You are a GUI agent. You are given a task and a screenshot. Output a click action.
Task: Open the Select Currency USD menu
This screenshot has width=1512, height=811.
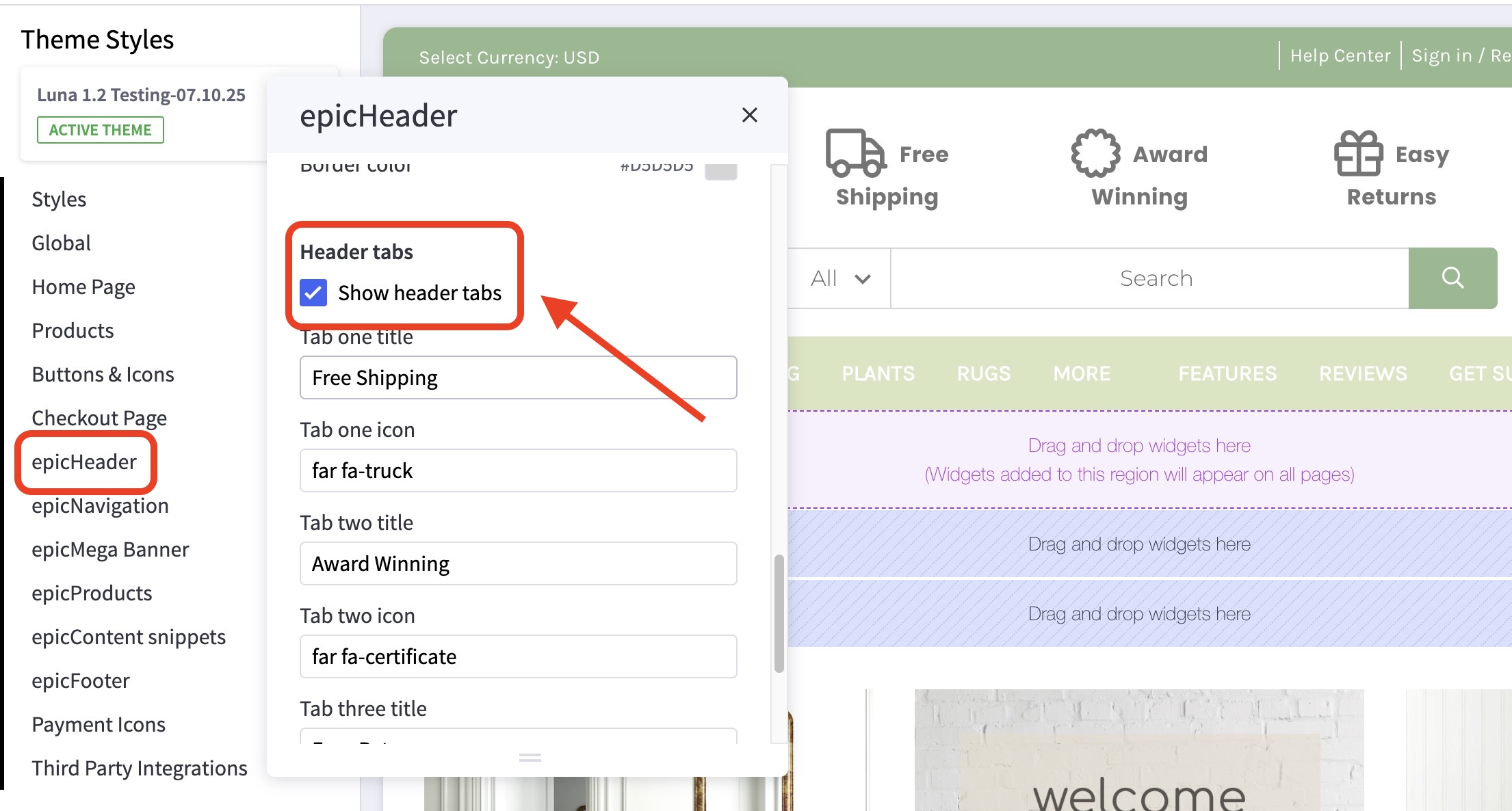click(509, 57)
